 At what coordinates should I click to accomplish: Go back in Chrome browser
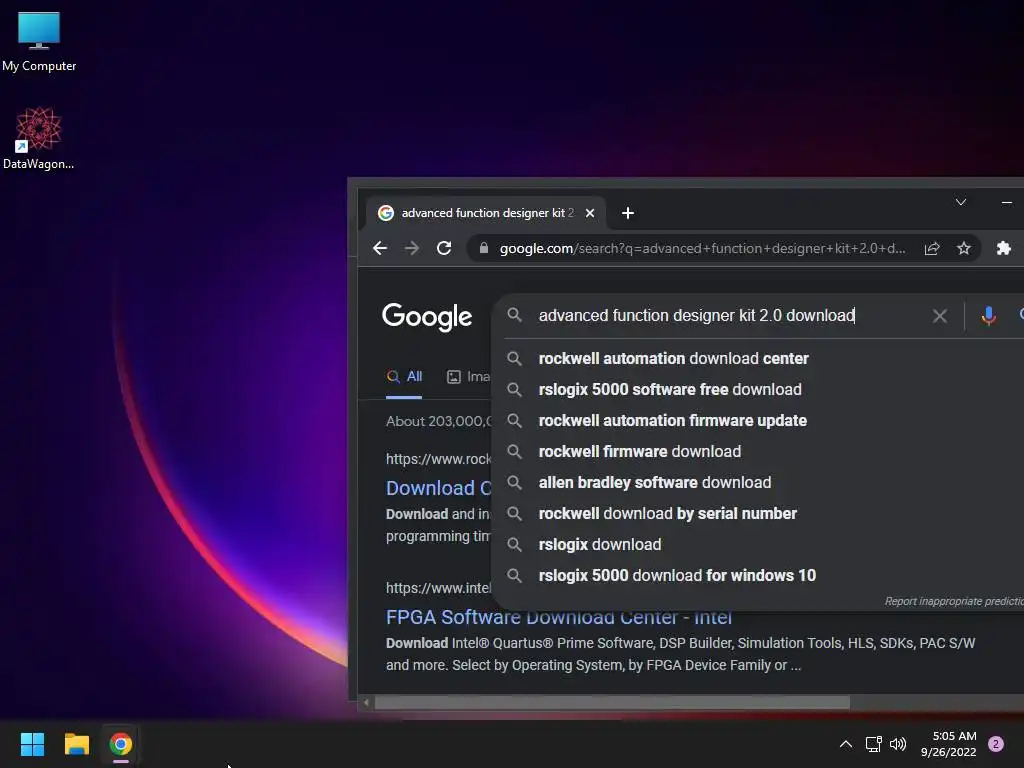380,248
